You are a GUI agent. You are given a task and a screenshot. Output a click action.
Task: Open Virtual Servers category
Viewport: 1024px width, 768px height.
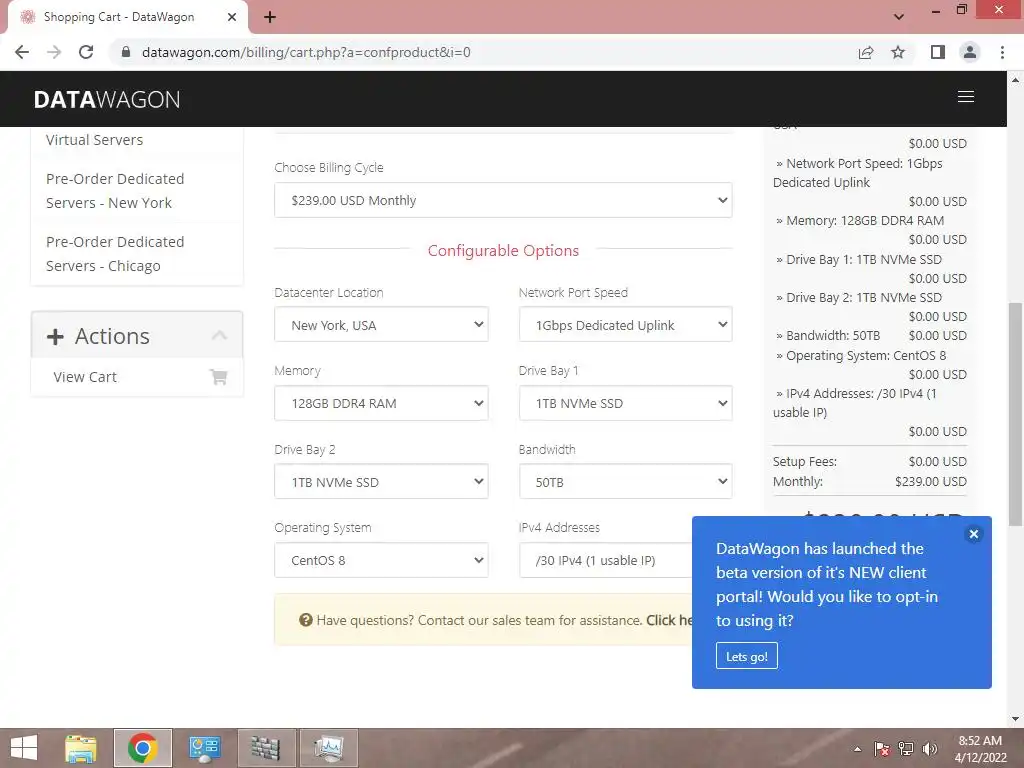[94, 140]
